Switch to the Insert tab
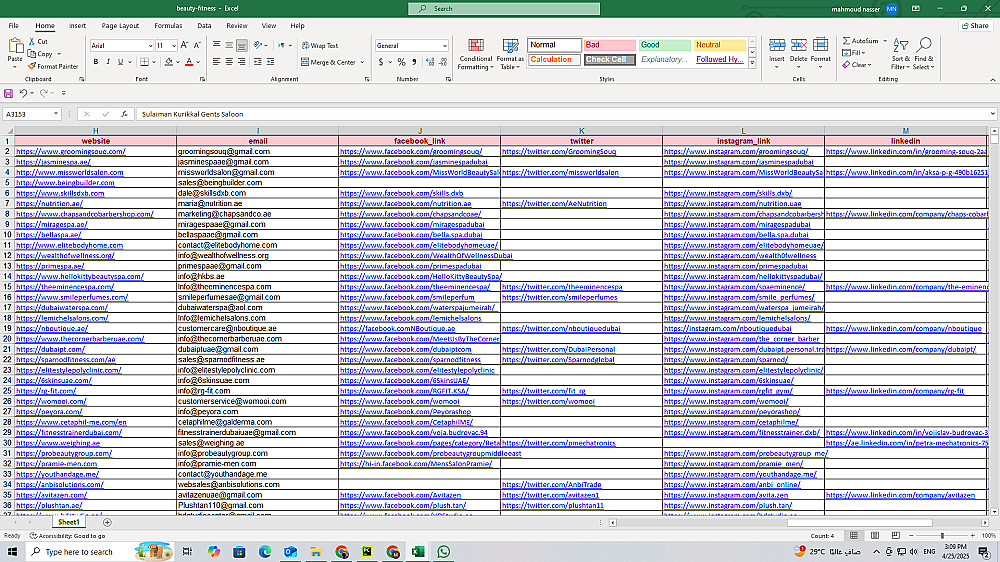The height and width of the screenshot is (562, 1000). (x=77, y=26)
